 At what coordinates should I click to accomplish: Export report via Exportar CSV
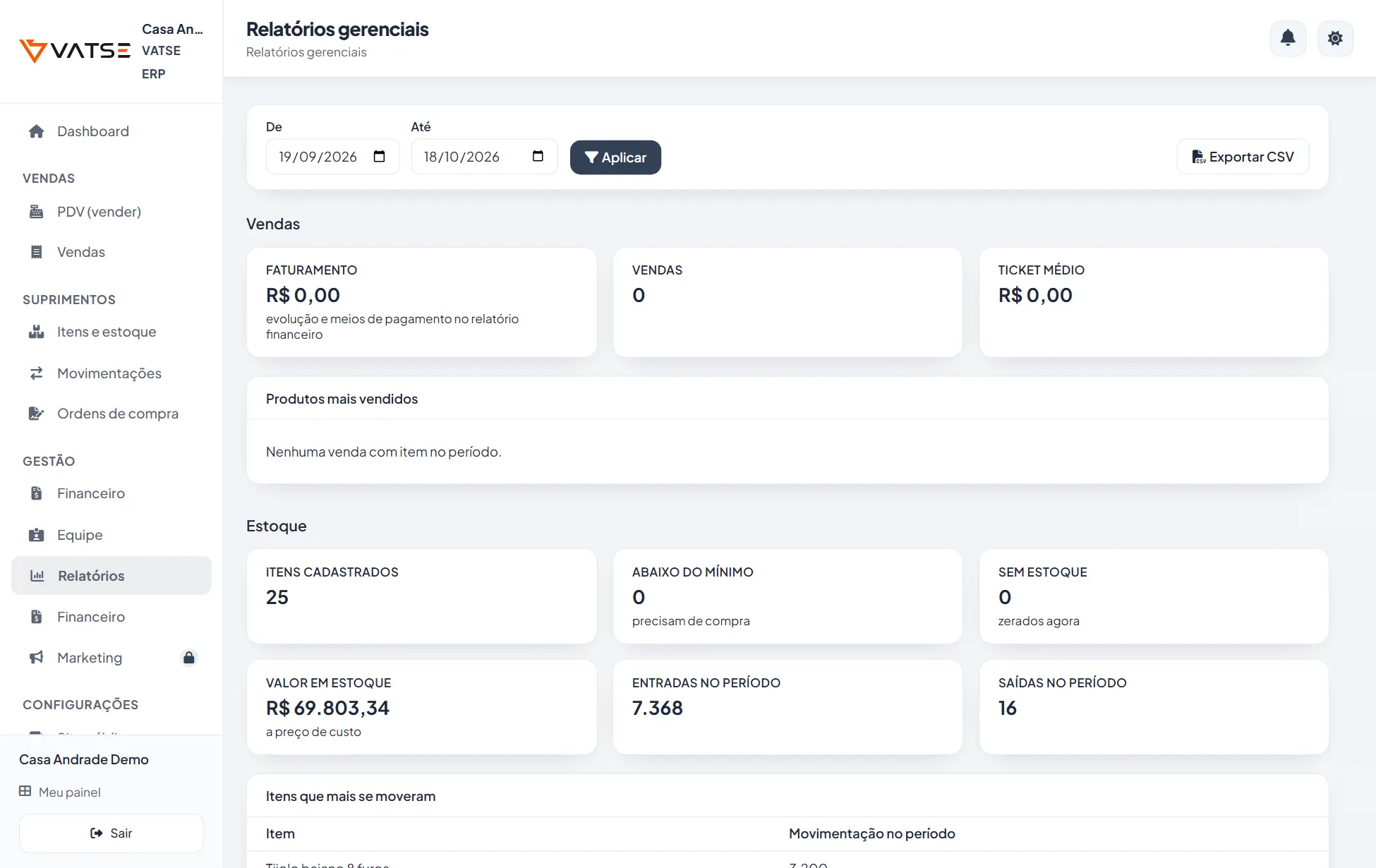coord(1243,157)
